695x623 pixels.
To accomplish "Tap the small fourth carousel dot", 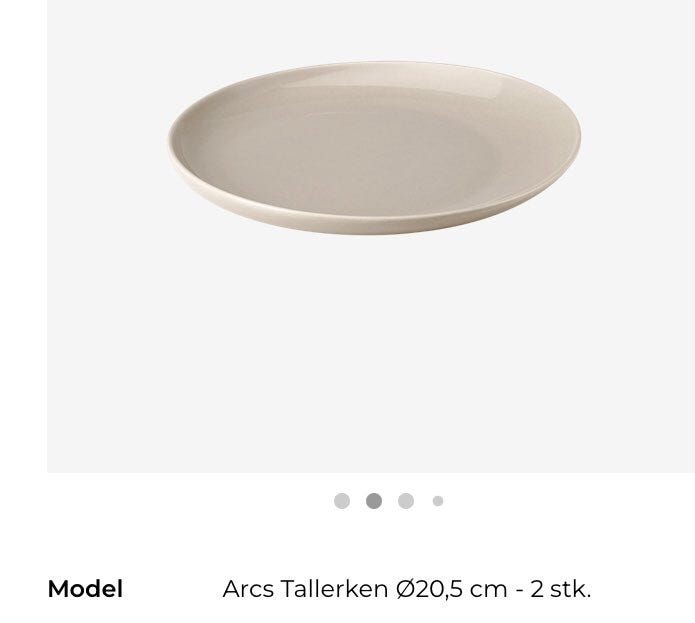I will [x=438, y=501].
